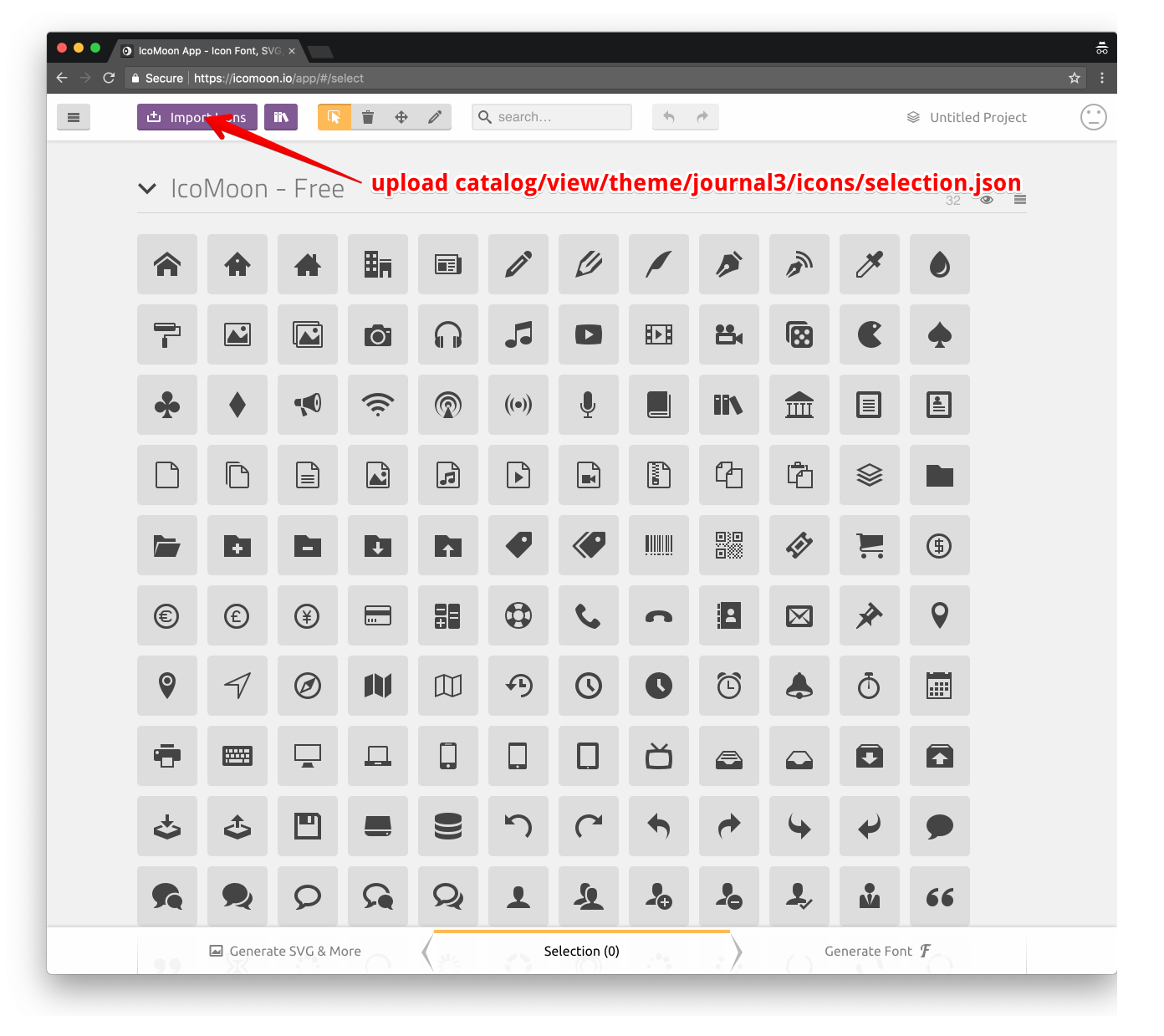This screenshot has height=1036, width=1164.
Task: Select the QR code icon
Action: pos(729,545)
